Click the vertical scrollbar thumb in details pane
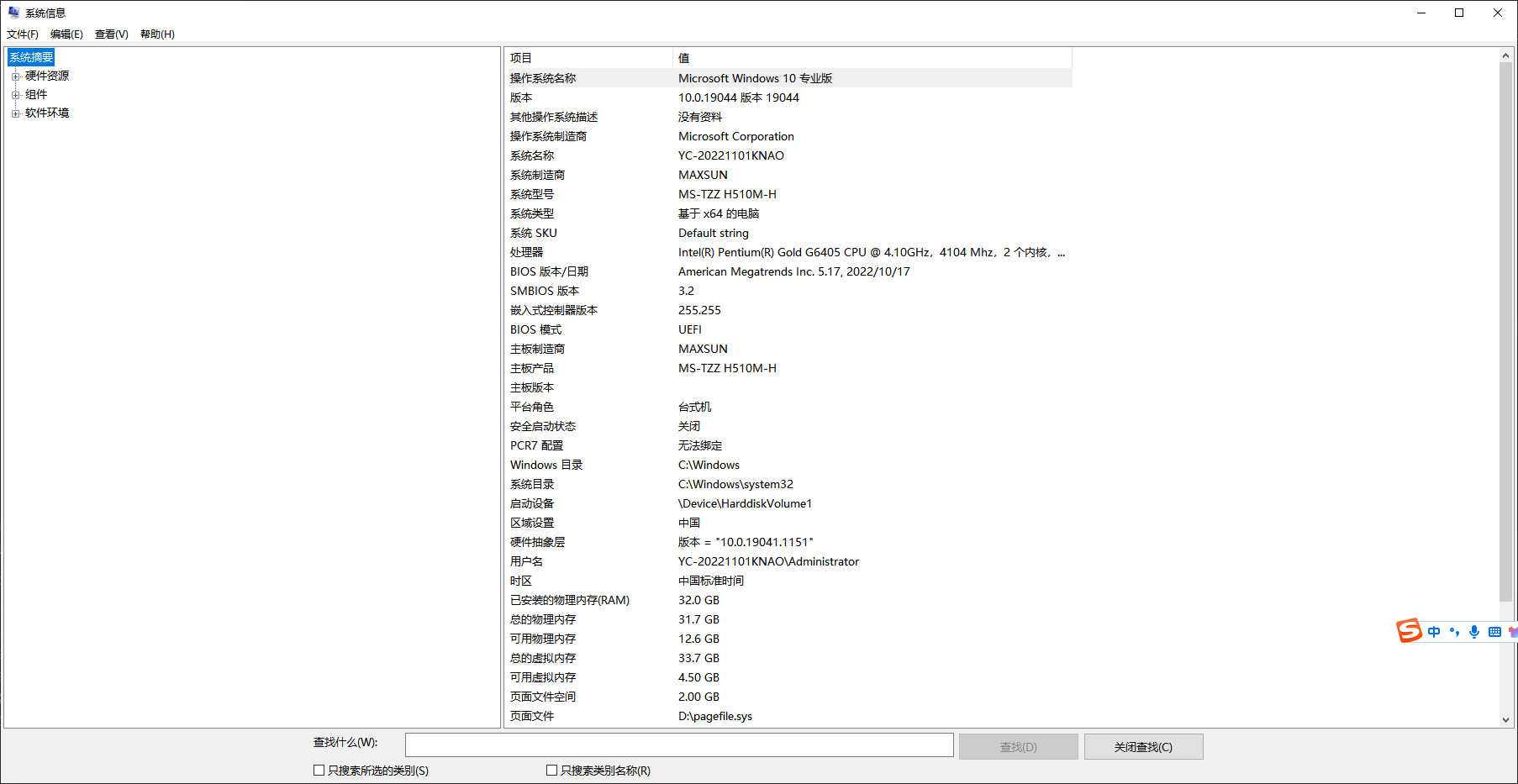Image resolution: width=1518 pixels, height=784 pixels. pyautogui.click(x=1505, y=332)
